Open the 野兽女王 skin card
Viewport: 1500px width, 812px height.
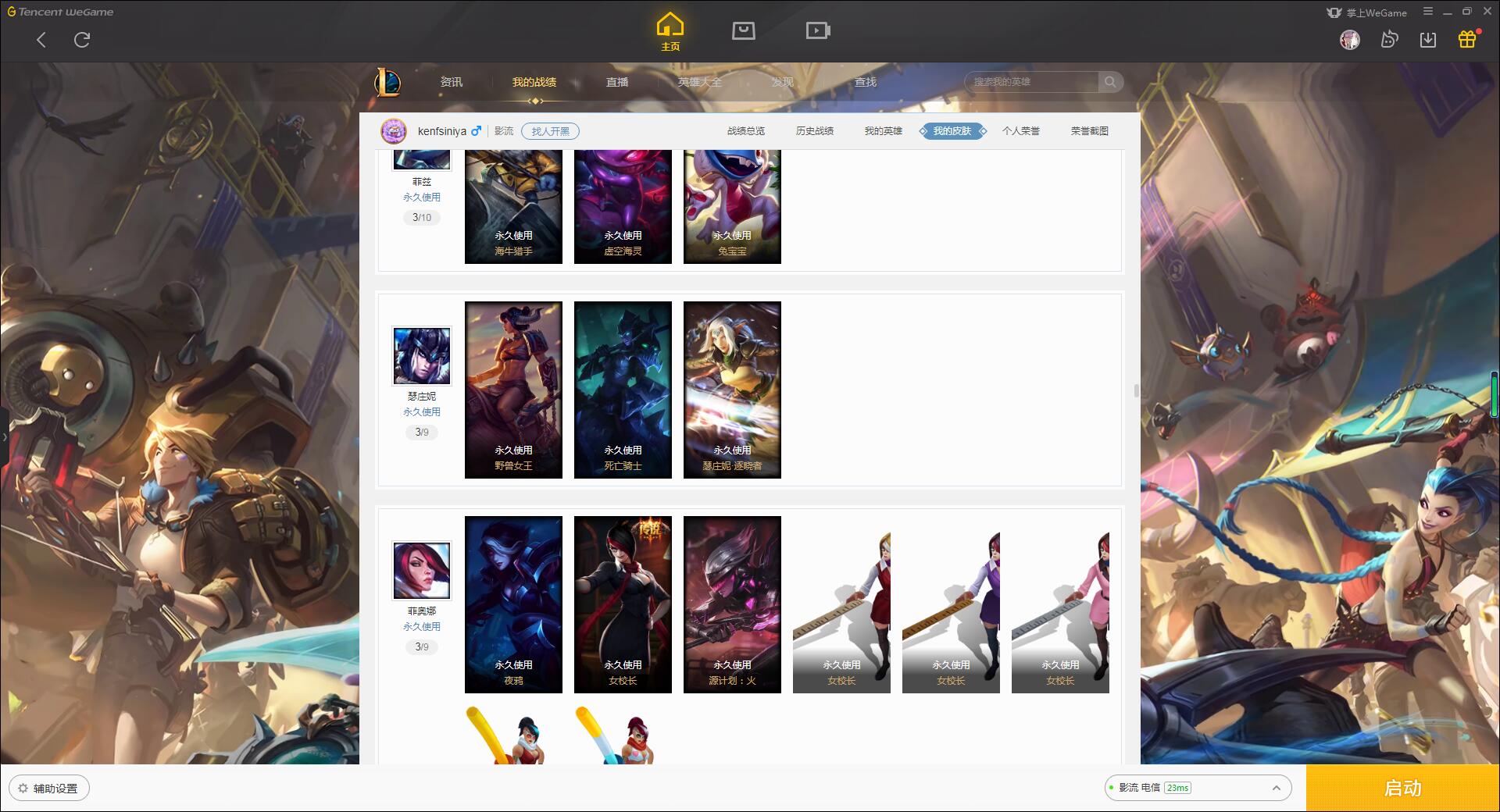coord(513,390)
